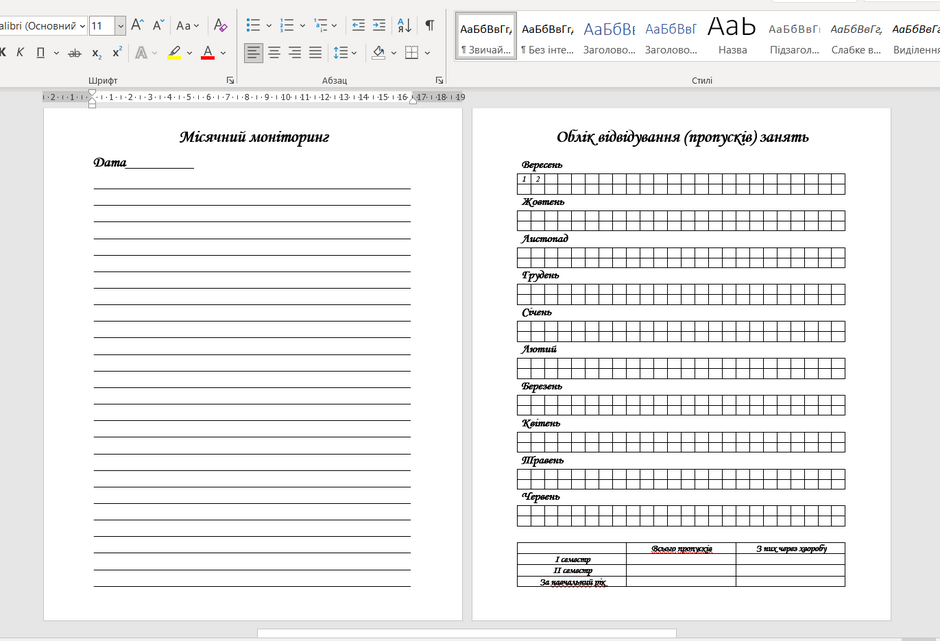Open bullet library dropdown arrow
Image resolution: width=940 pixels, height=641 pixels.
(x=269, y=25)
